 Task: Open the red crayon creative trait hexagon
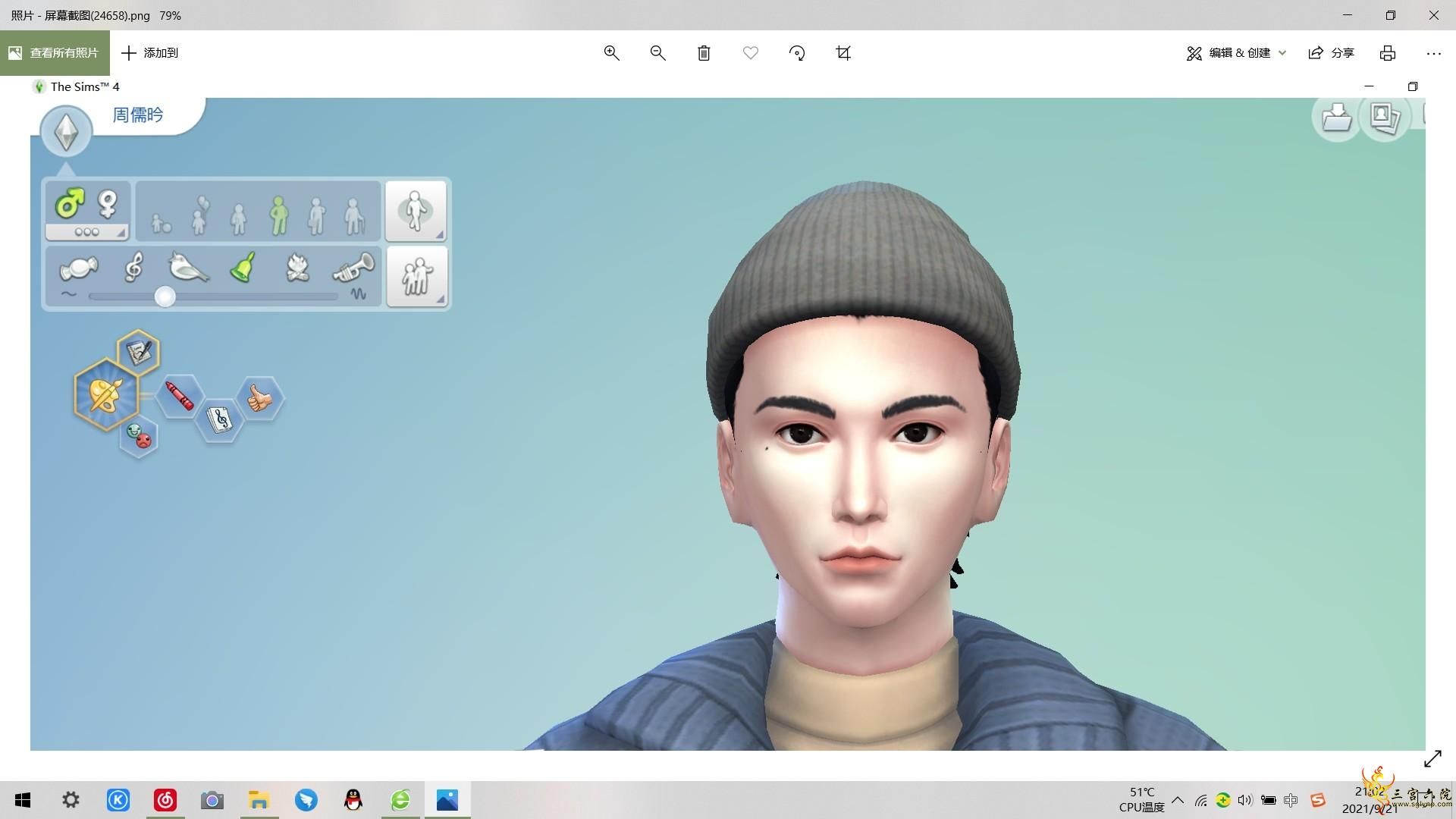point(180,396)
